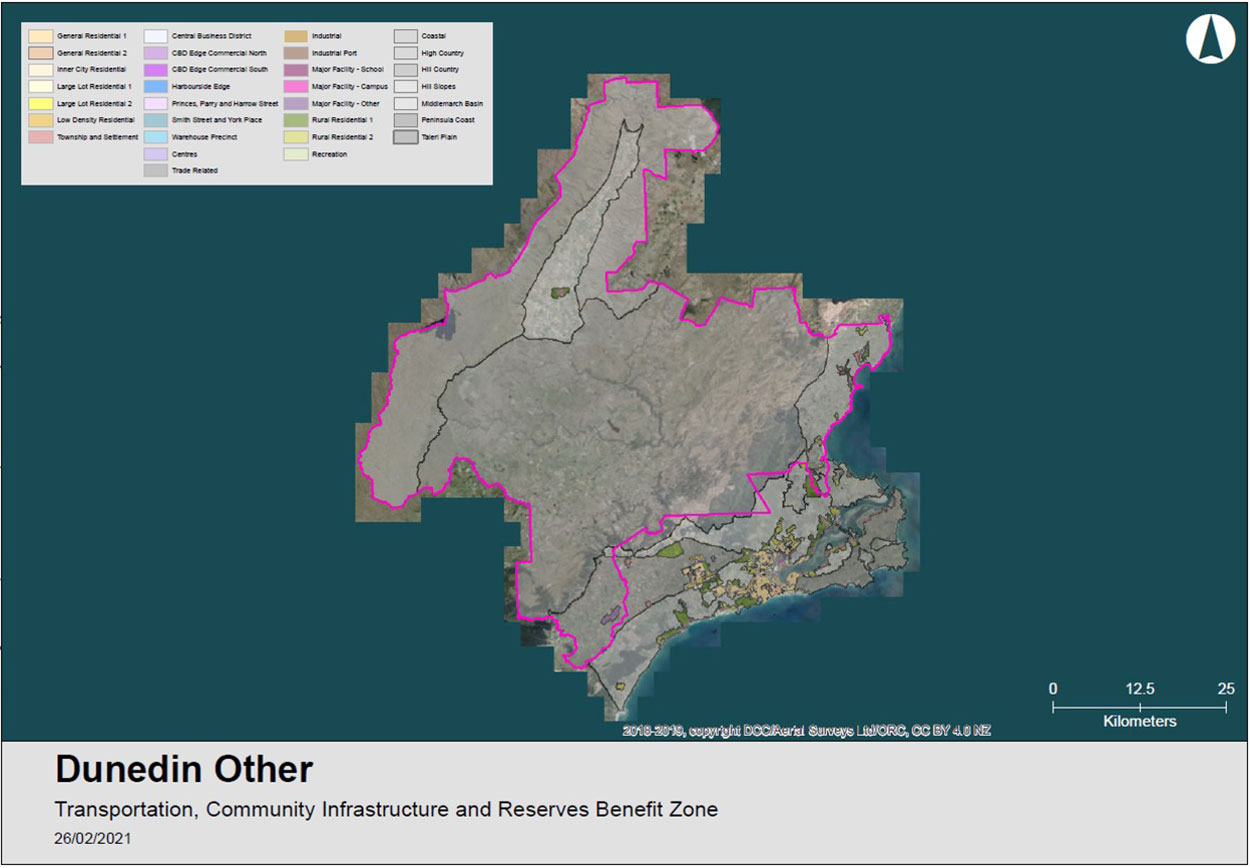The width and height of the screenshot is (1250, 868).
Task: Select the Peninsula Coast legend entry
Action: click(447, 120)
